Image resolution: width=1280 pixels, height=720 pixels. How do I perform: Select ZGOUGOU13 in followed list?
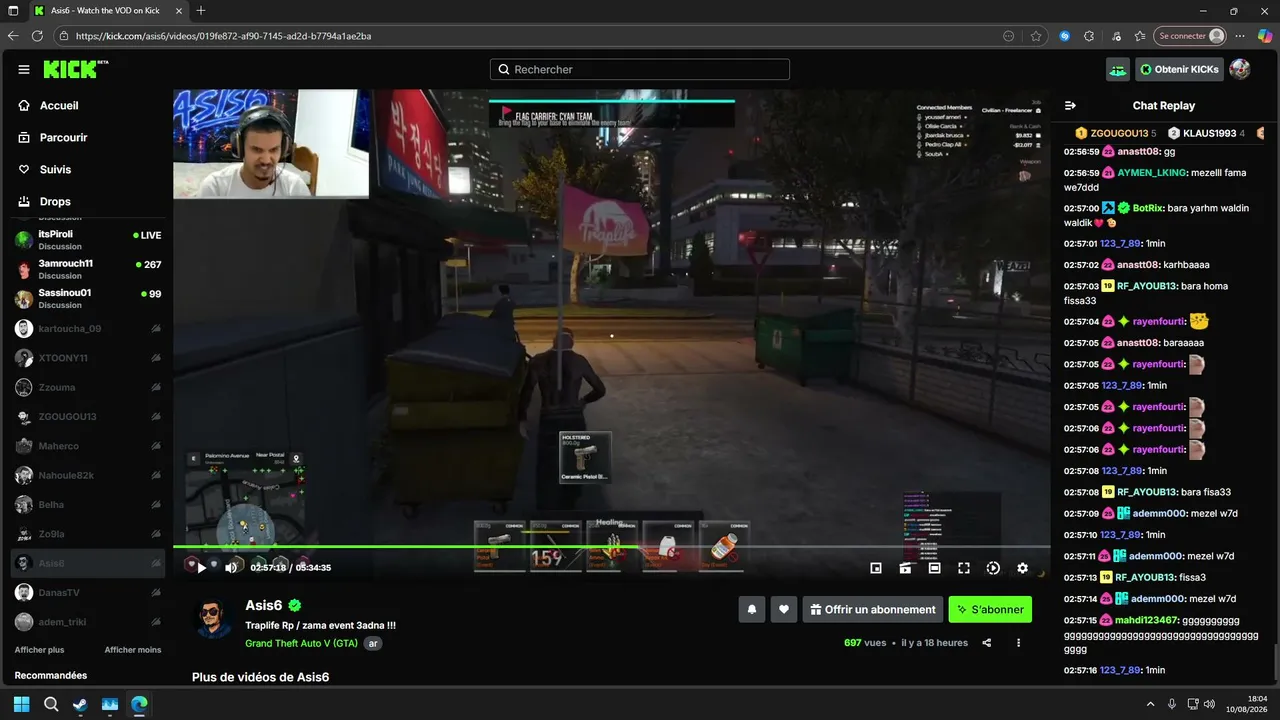pyautogui.click(x=88, y=416)
